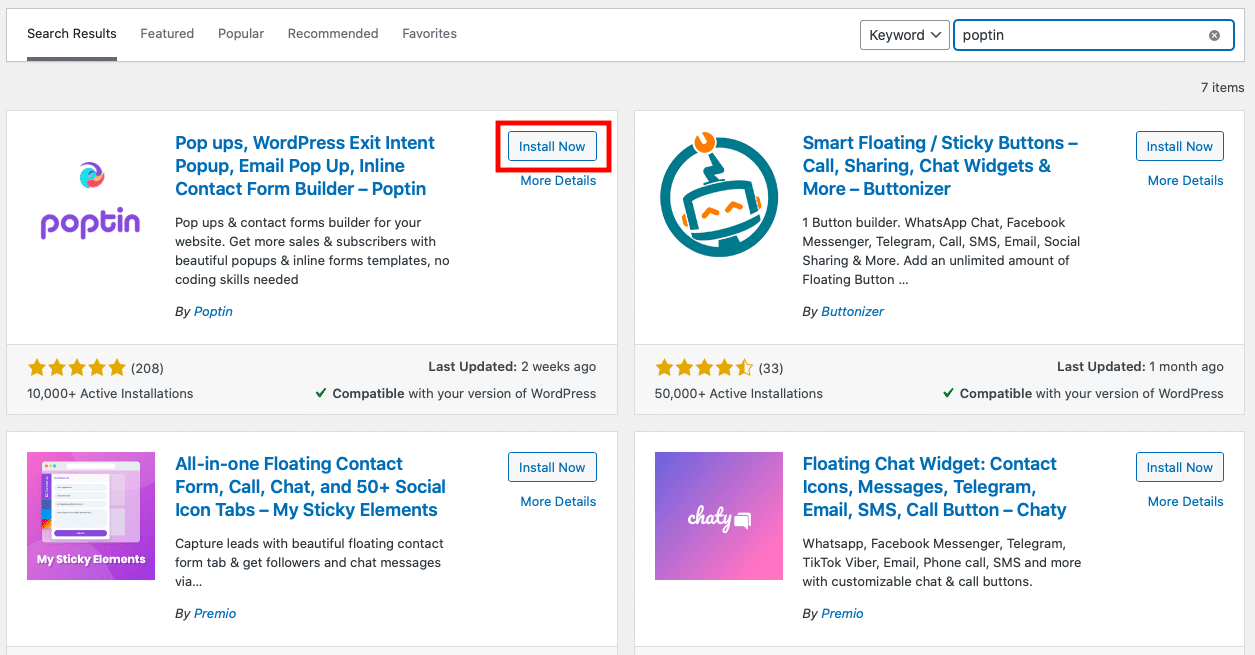Click the Buttonizer robot logo
This screenshot has width=1255, height=655.
tap(719, 196)
